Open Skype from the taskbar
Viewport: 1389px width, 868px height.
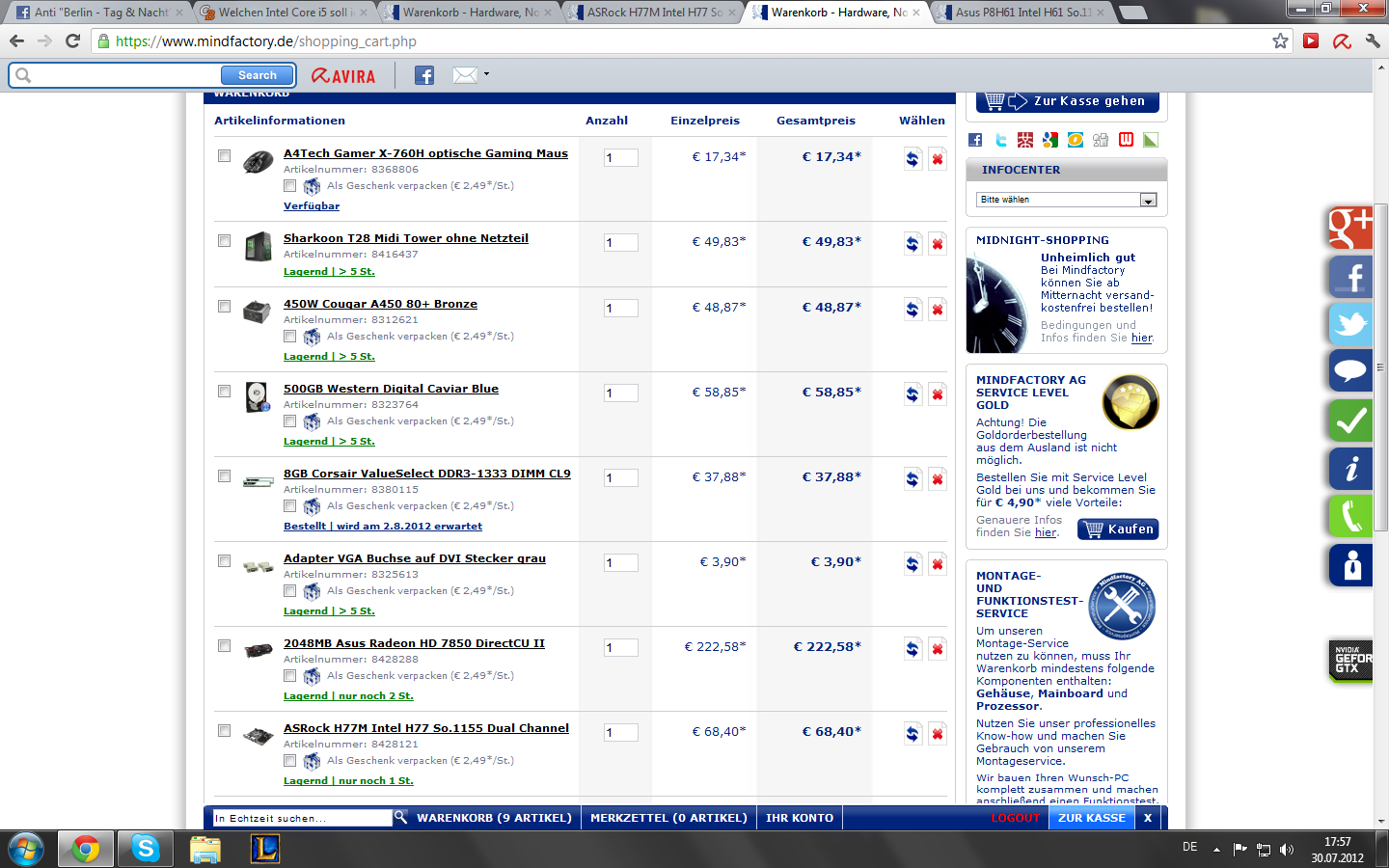pyautogui.click(x=146, y=849)
